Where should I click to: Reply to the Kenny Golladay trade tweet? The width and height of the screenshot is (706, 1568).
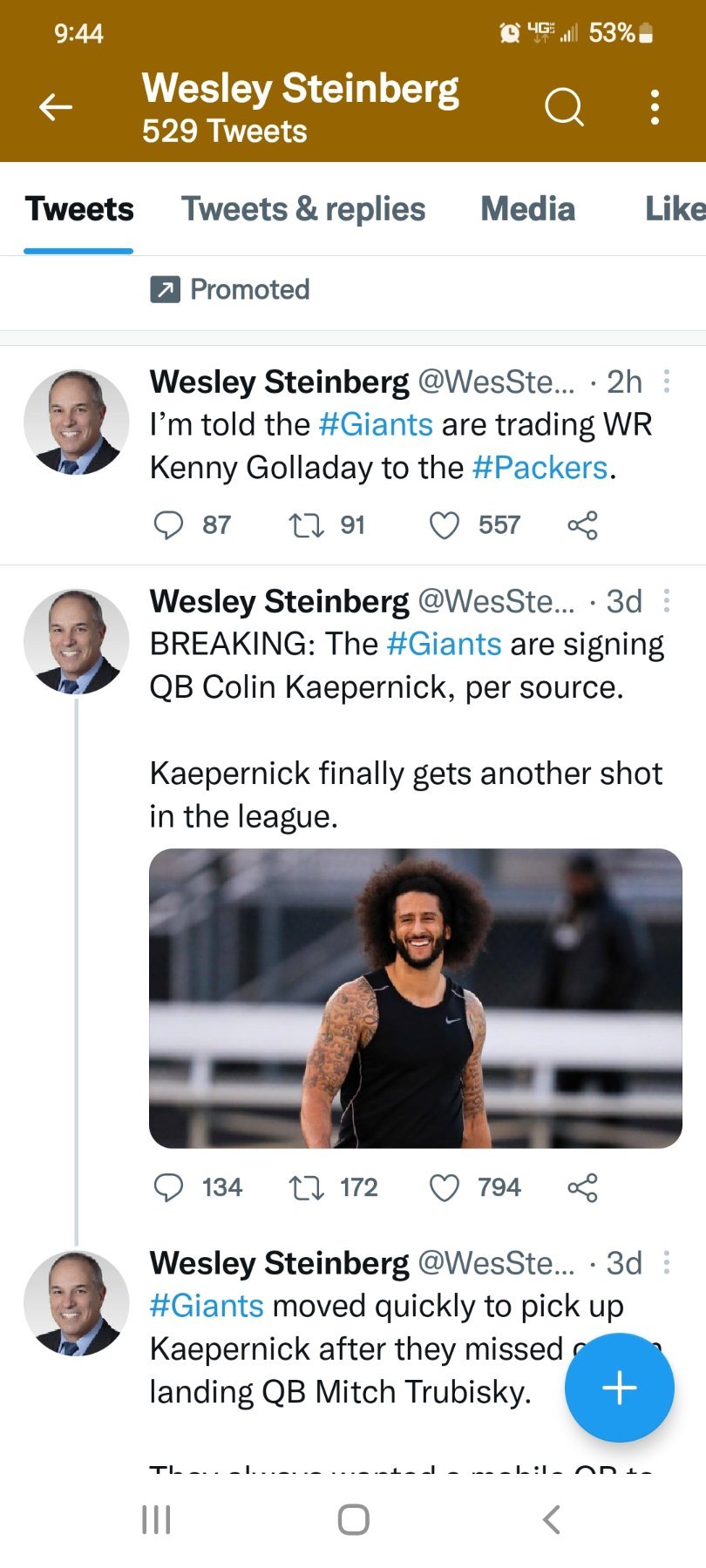click(x=168, y=525)
